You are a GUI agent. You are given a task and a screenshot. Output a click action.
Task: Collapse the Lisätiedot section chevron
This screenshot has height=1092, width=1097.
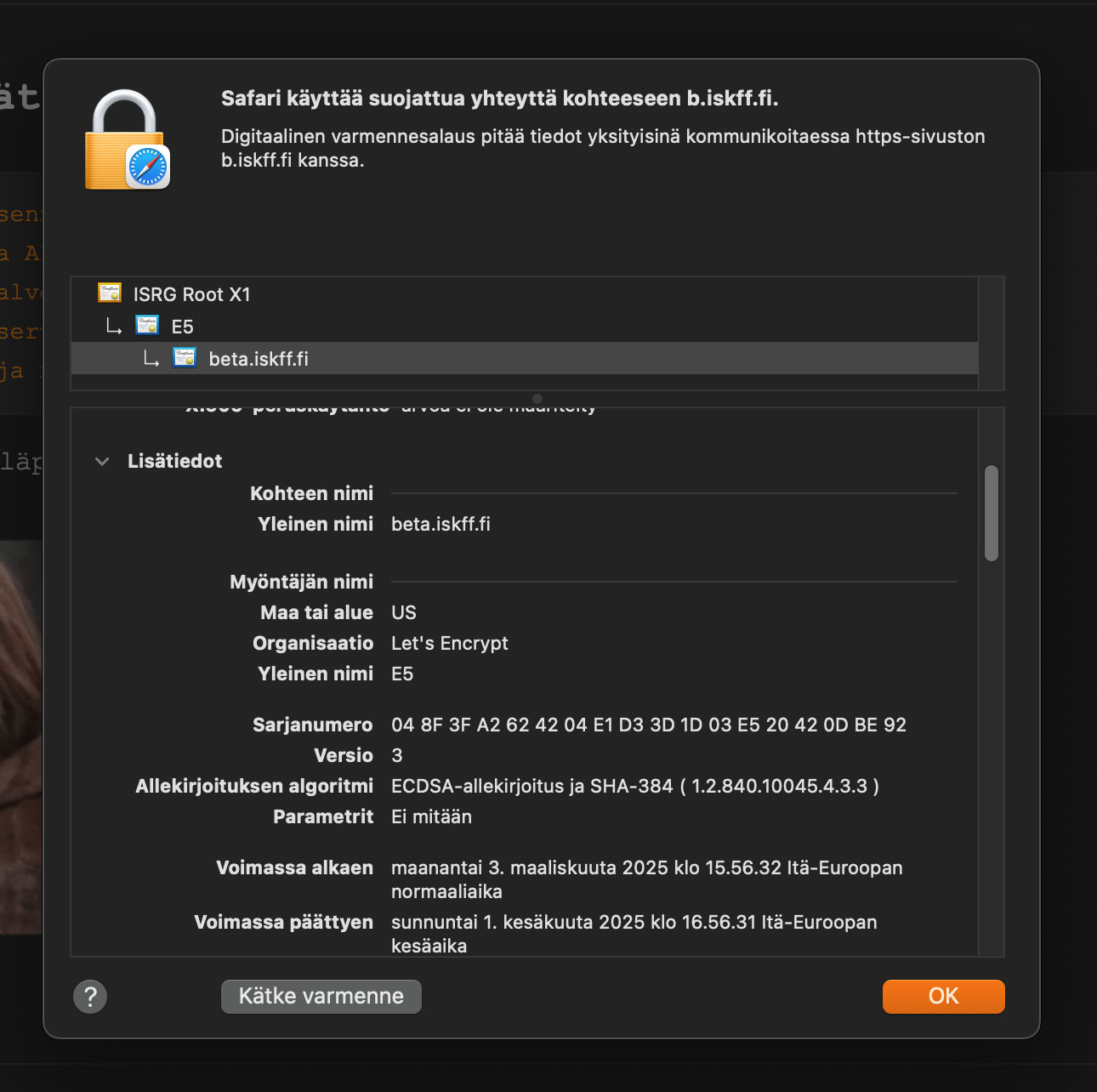tap(102, 461)
